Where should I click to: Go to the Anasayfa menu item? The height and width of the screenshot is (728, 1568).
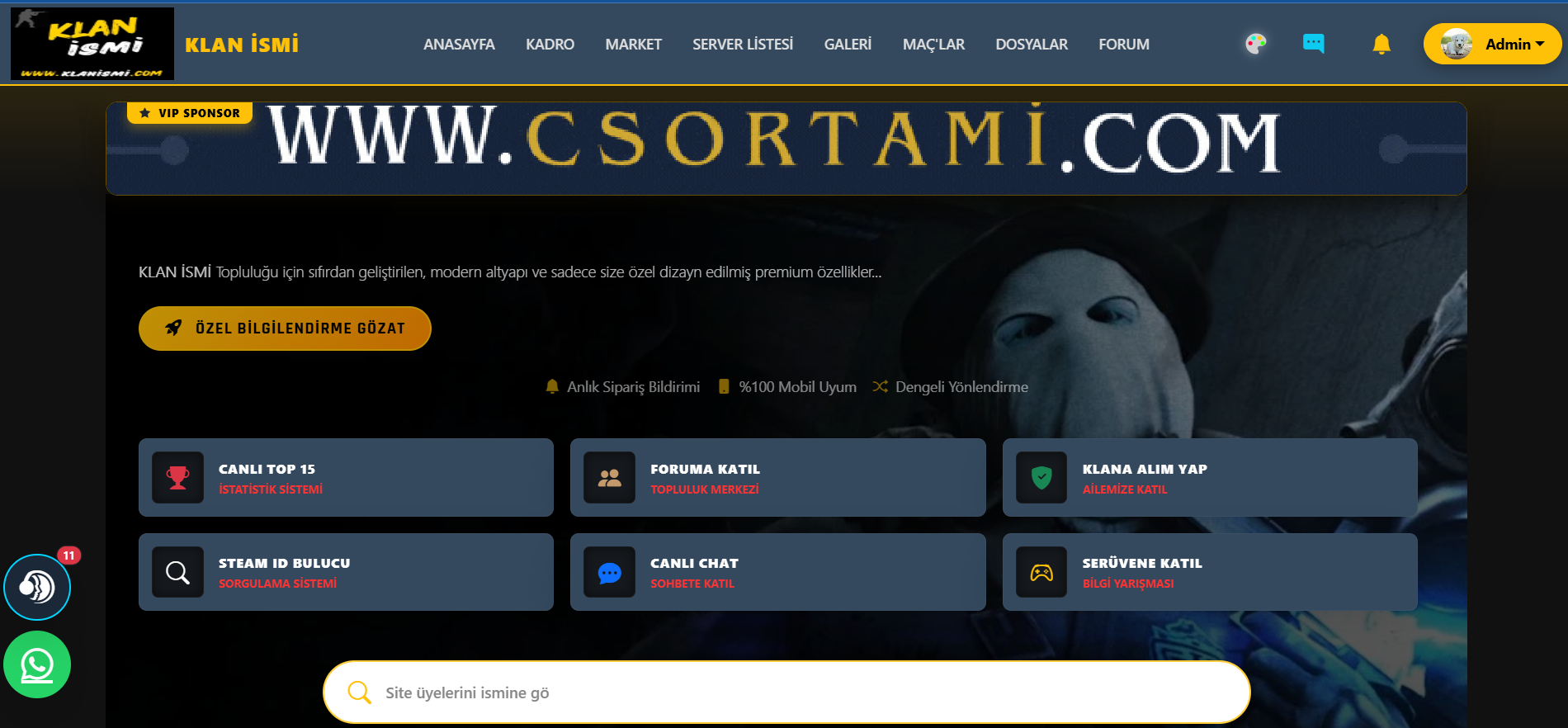click(459, 45)
